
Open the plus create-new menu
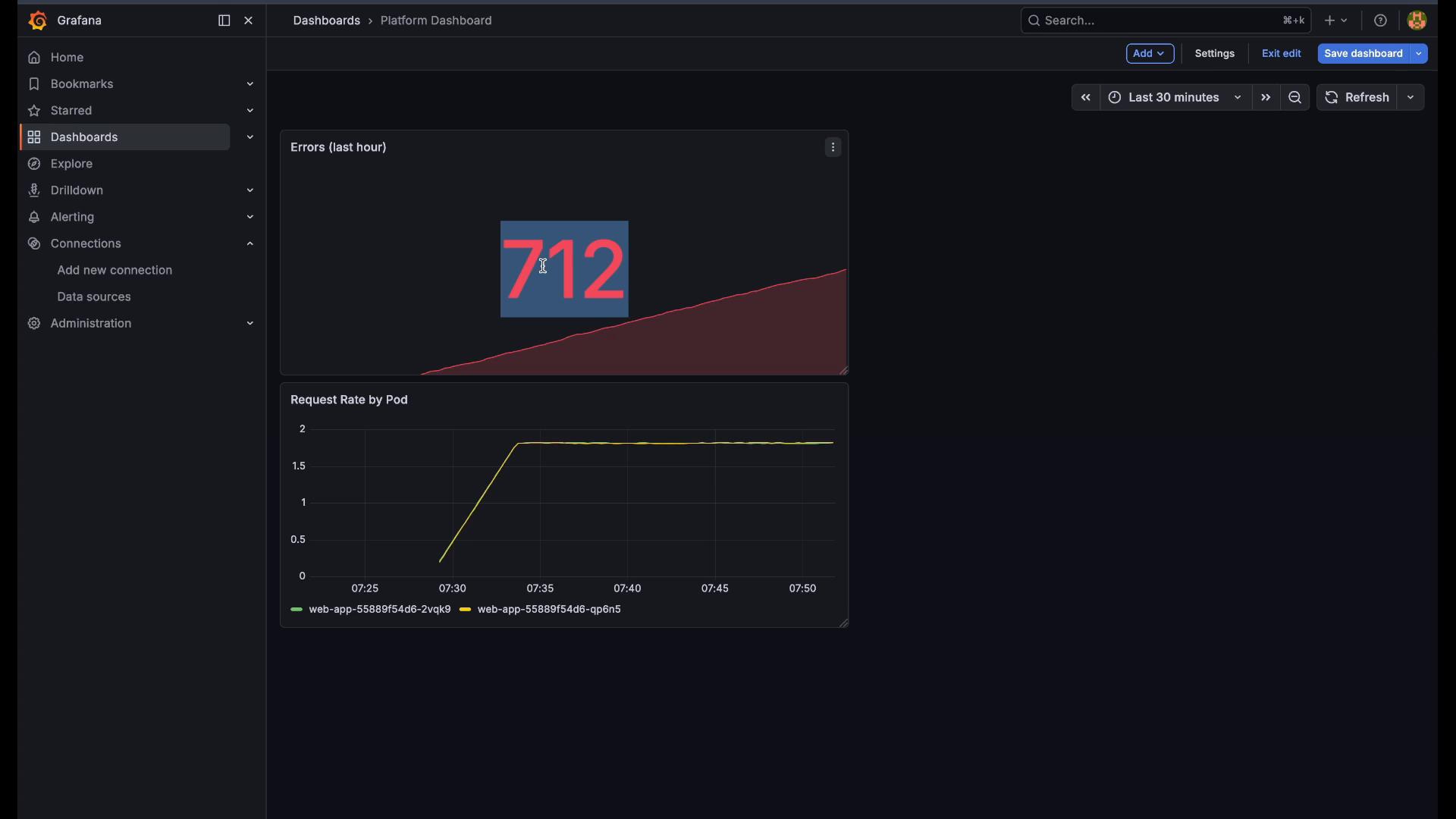tap(1335, 20)
